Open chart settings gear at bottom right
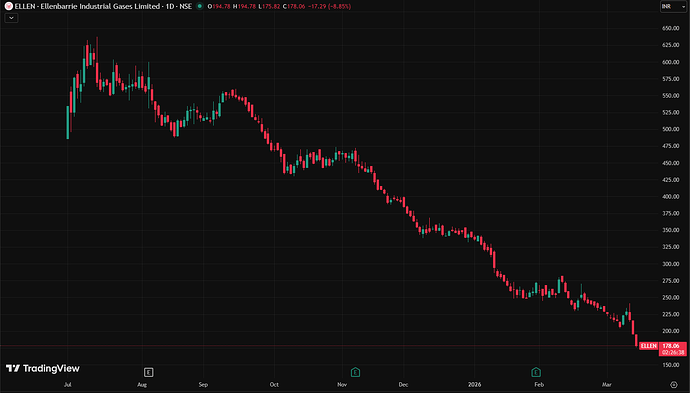The image size is (690, 393). [x=674, y=385]
